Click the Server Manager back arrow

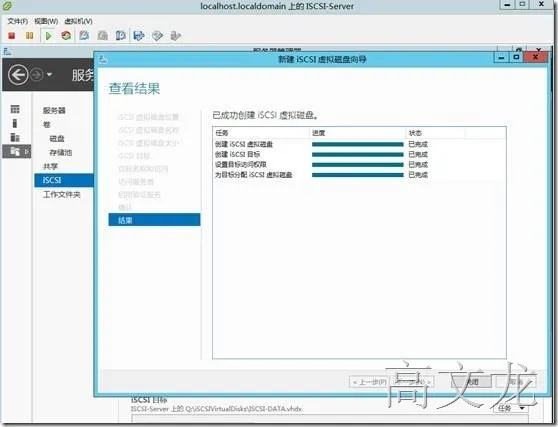point(18,75)
